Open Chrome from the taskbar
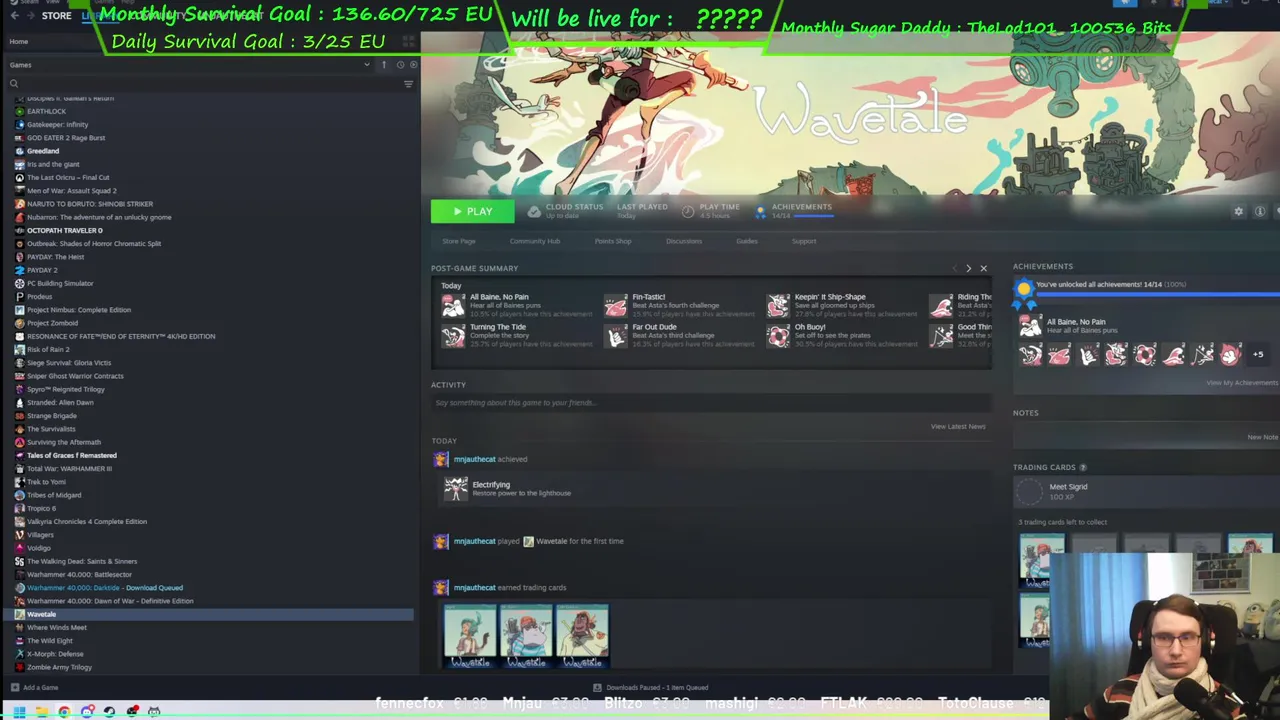This screenshot has height=720, width=1280. coord(64,711)
